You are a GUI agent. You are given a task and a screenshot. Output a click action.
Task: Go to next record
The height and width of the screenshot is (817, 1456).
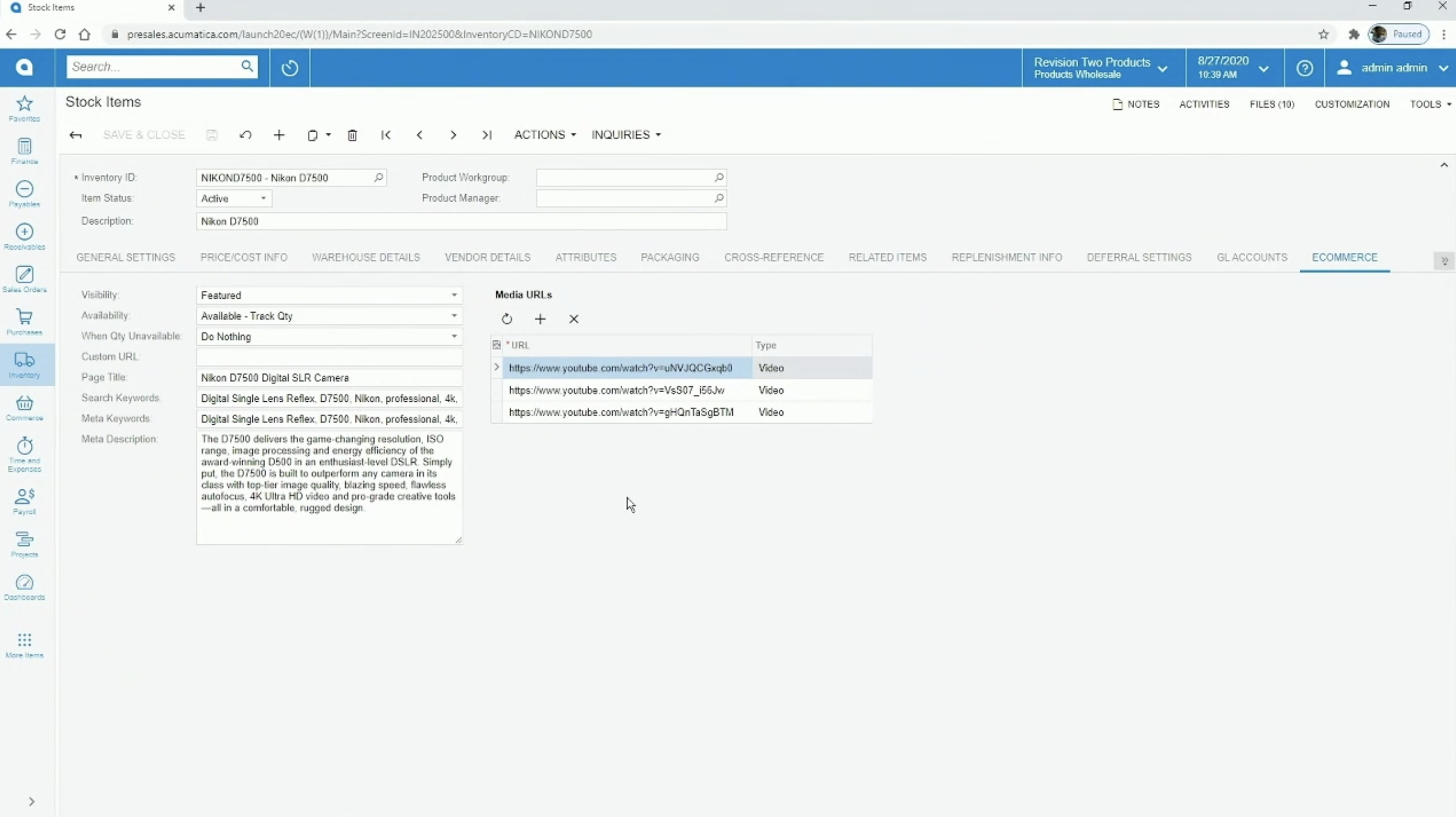453,135
